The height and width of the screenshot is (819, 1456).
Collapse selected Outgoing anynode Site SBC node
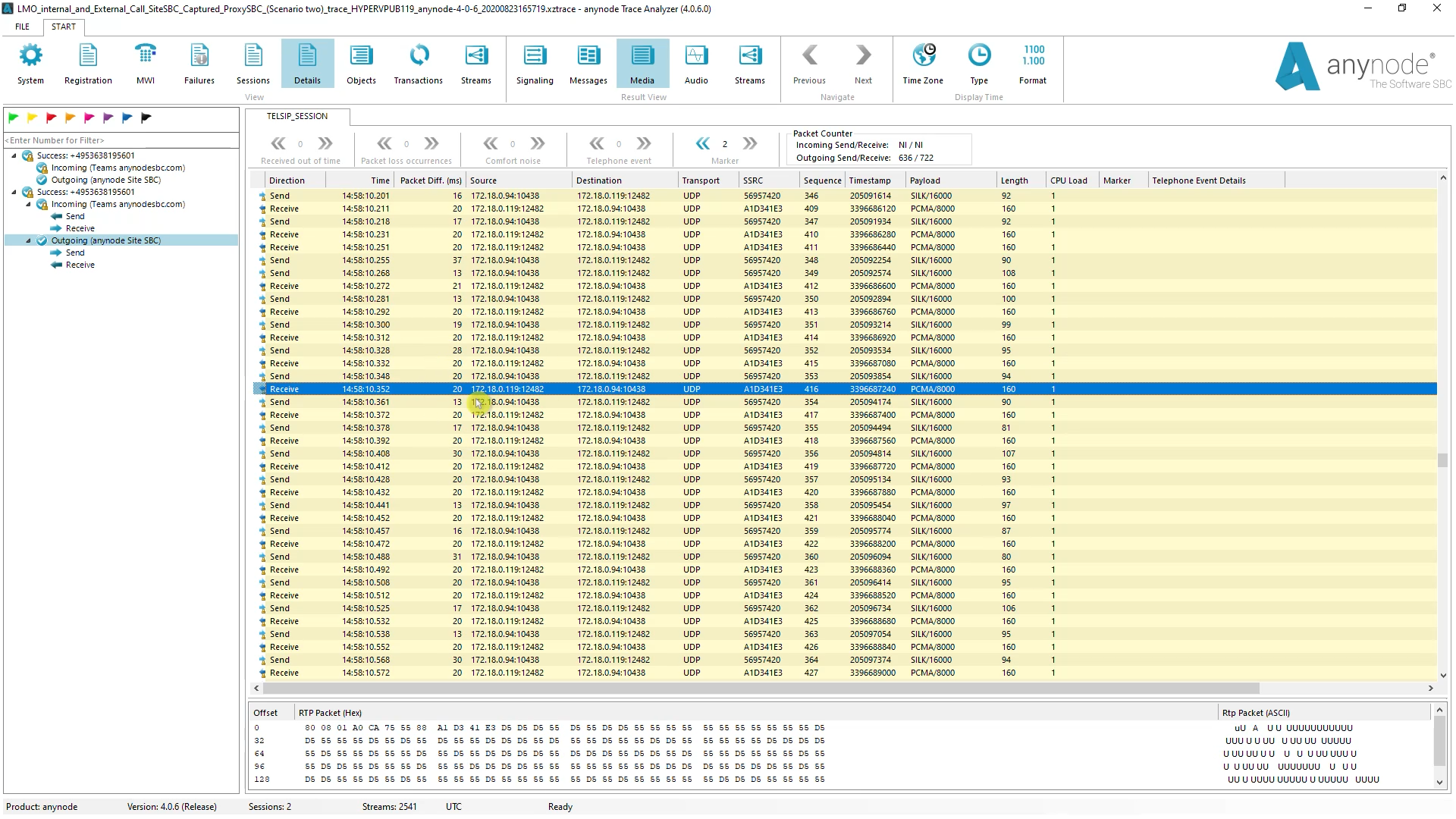coord(28,240)
